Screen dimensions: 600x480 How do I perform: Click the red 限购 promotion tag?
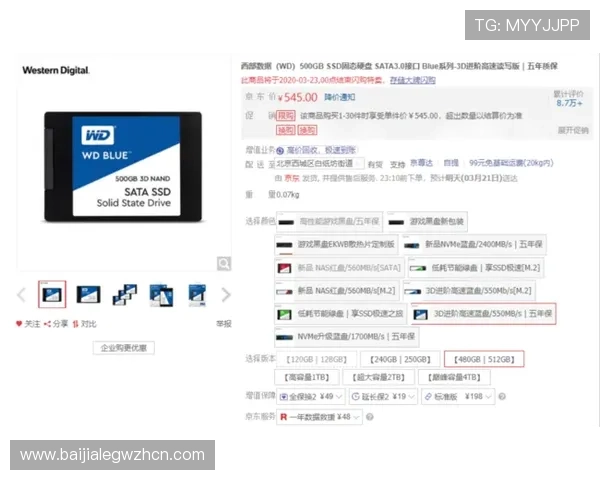pos(286,116)
